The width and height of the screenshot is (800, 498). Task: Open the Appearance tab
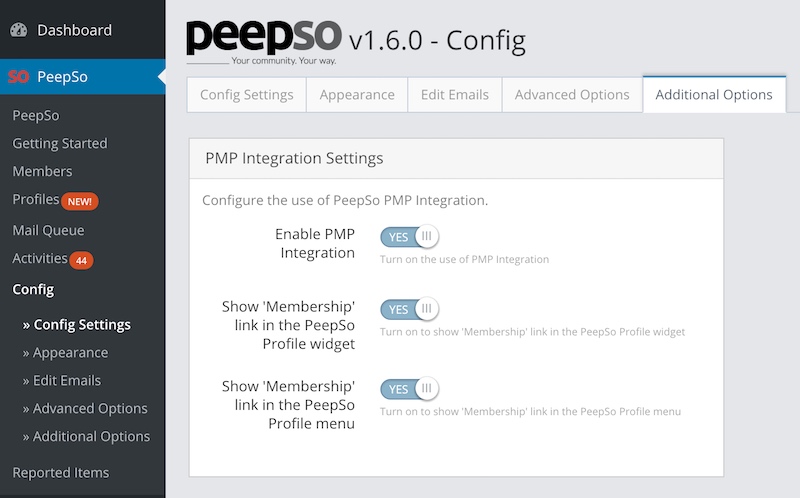[357, 95]
